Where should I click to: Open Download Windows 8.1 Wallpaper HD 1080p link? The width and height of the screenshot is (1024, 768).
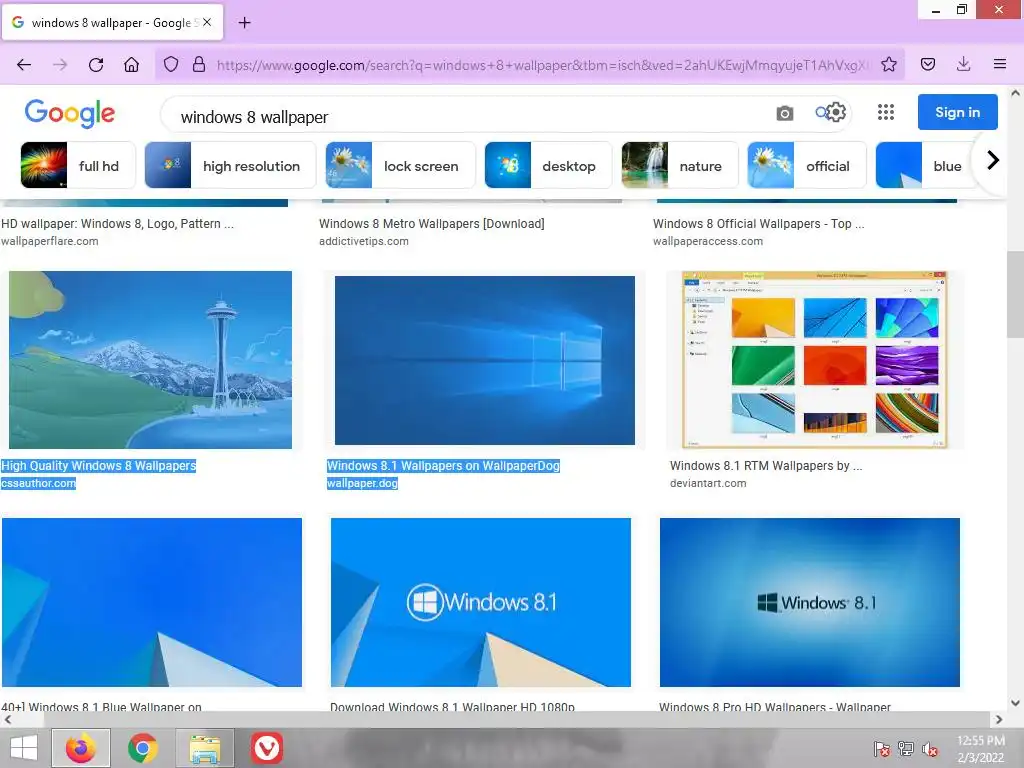(453, 707)
